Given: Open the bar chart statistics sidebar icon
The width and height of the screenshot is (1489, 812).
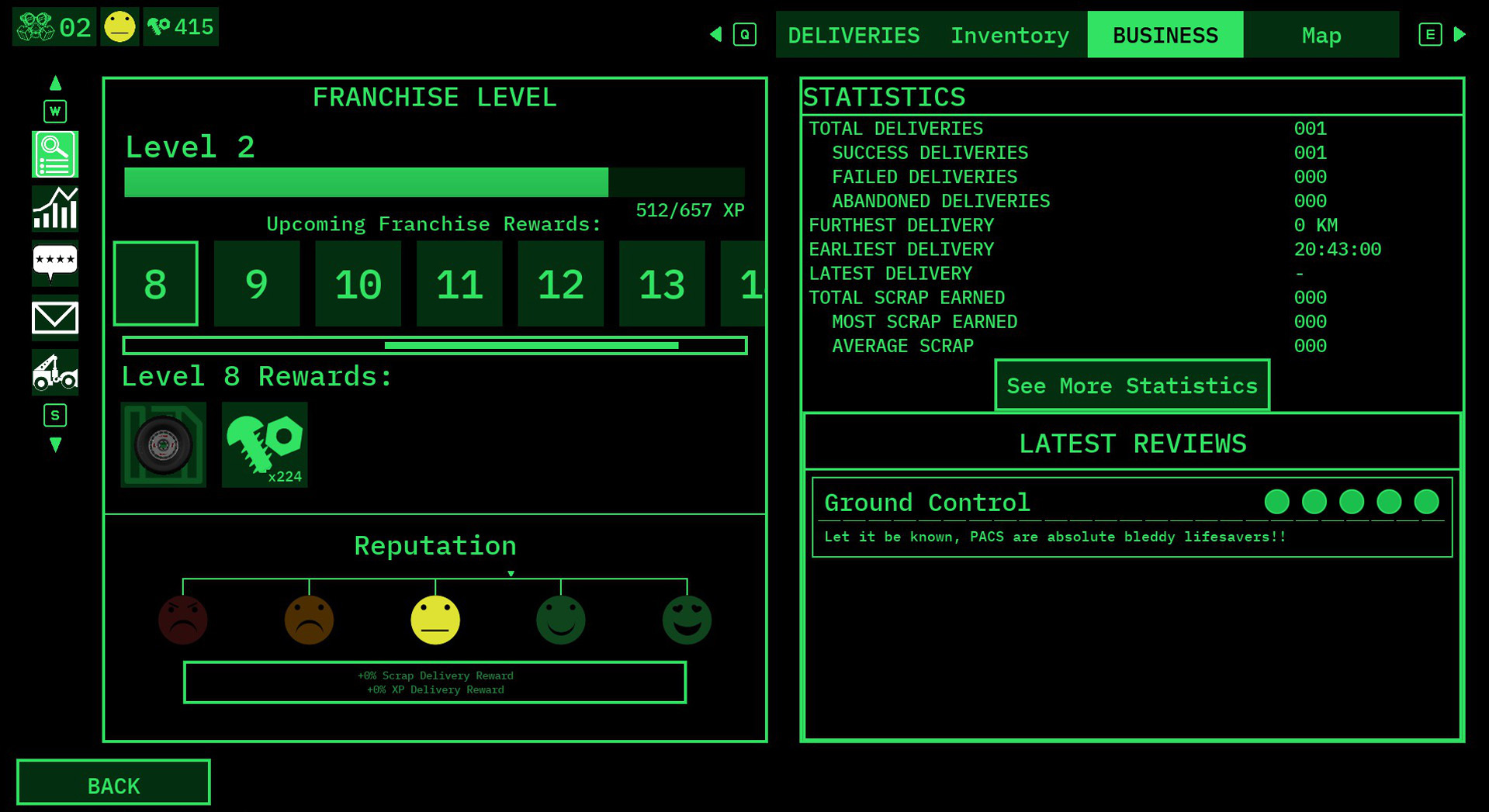Looking at the screenshot, I should coord(54,209).
